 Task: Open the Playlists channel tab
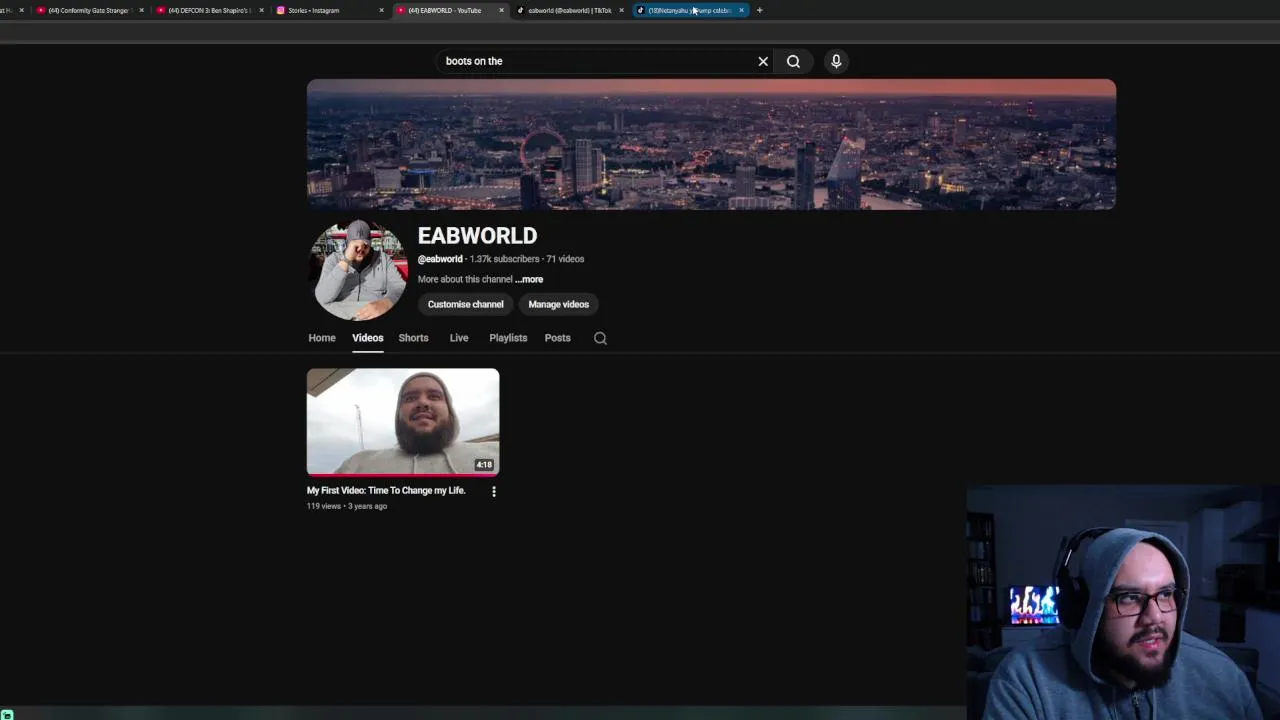(508, 338)
